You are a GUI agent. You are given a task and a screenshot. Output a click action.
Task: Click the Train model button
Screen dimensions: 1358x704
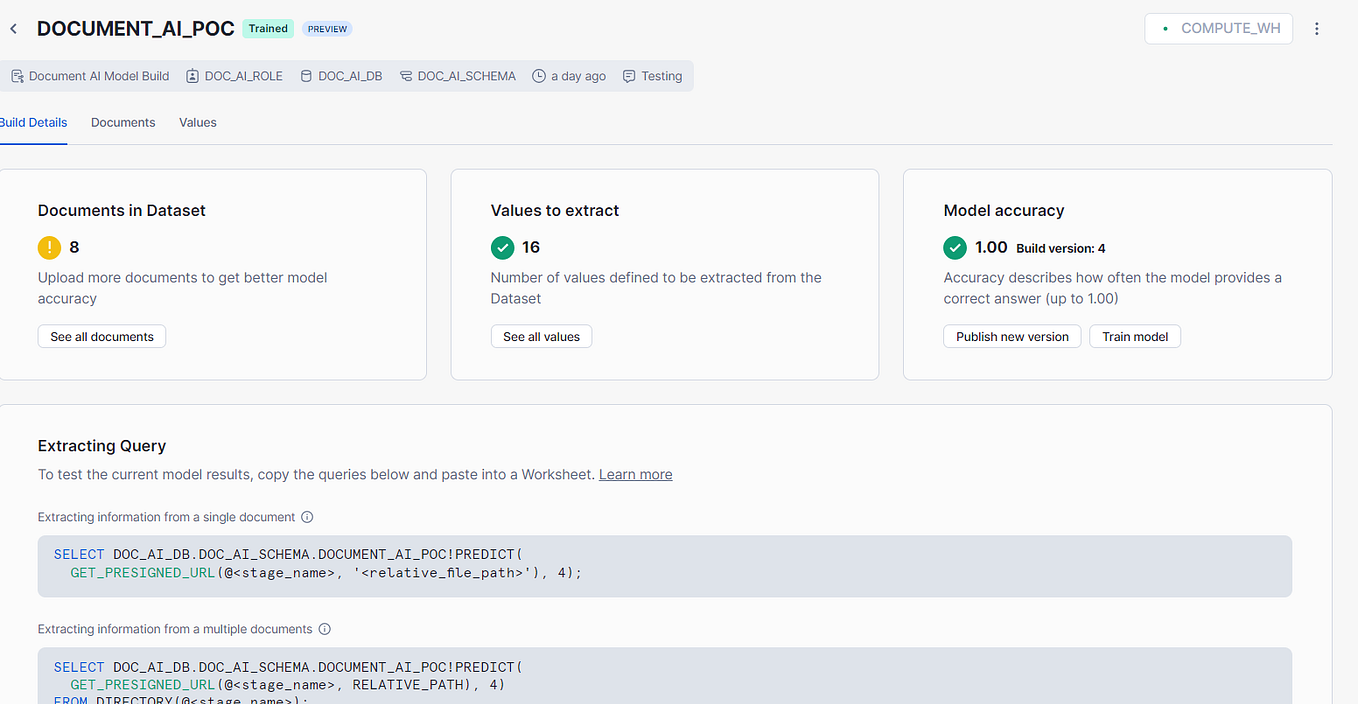[1135, 336]
